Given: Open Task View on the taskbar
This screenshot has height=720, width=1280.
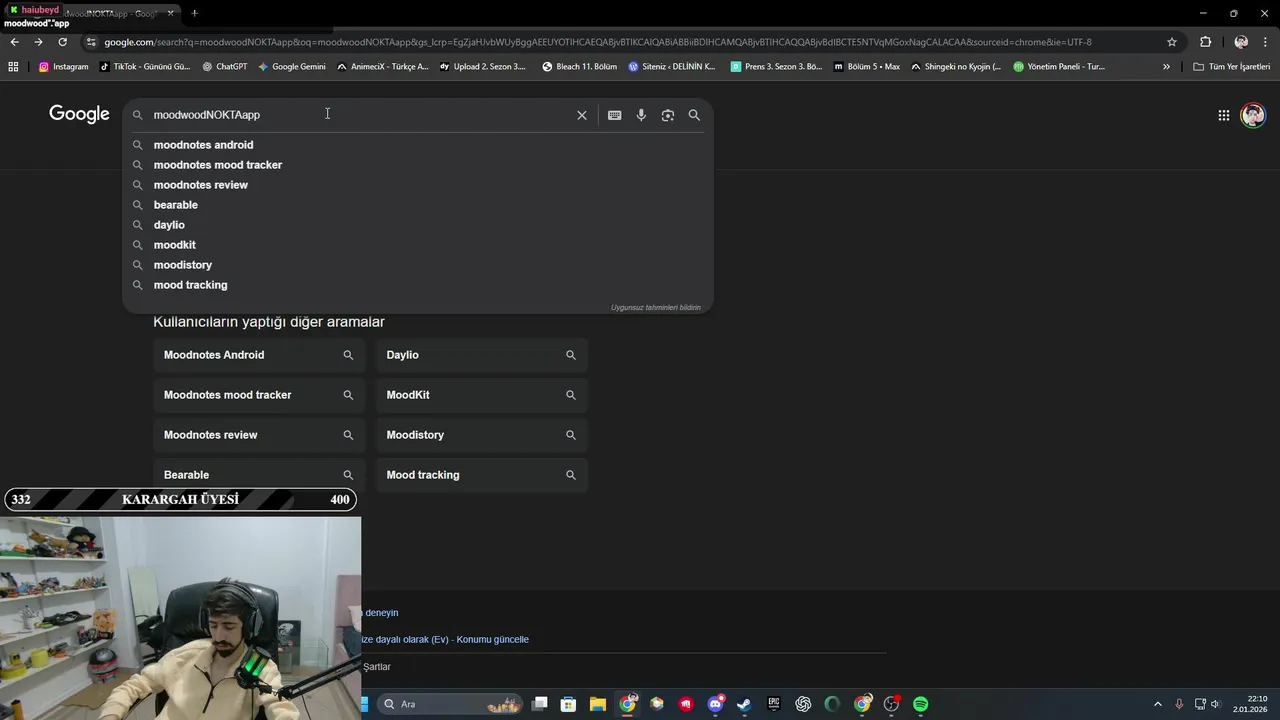Looking at the screenshot, I should coord(540,704).
